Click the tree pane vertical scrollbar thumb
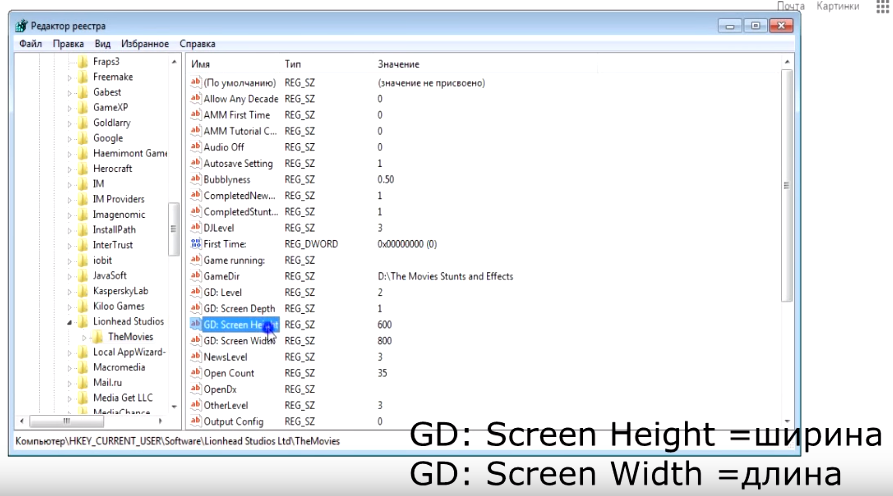 click(174, 229)
